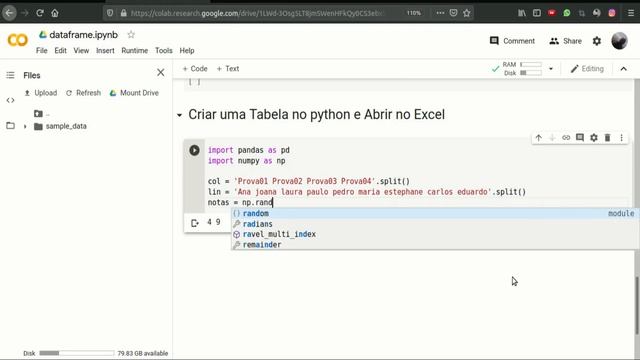Open user account avatar

[619, 41]
